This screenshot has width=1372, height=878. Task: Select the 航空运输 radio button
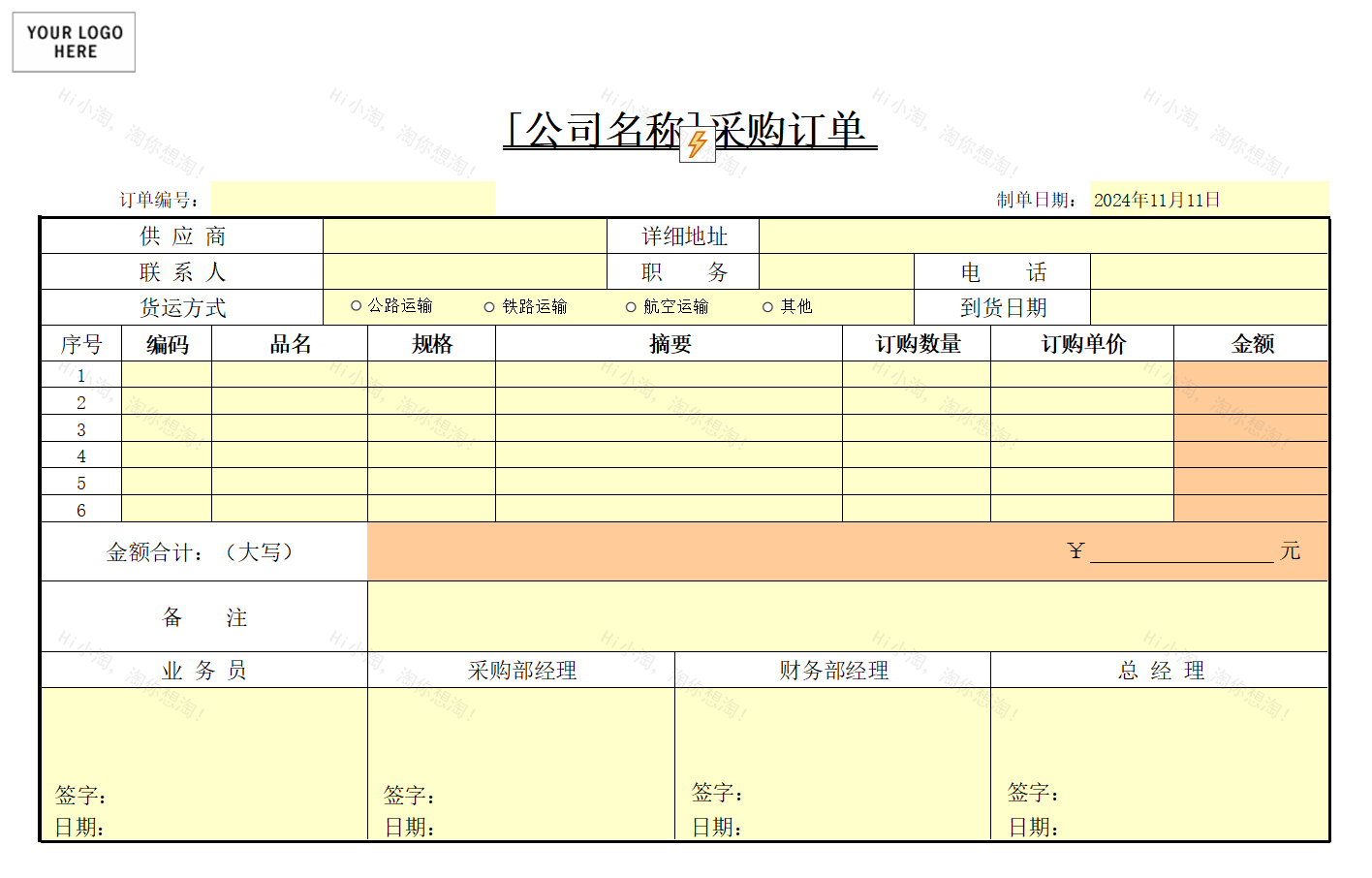631,307
